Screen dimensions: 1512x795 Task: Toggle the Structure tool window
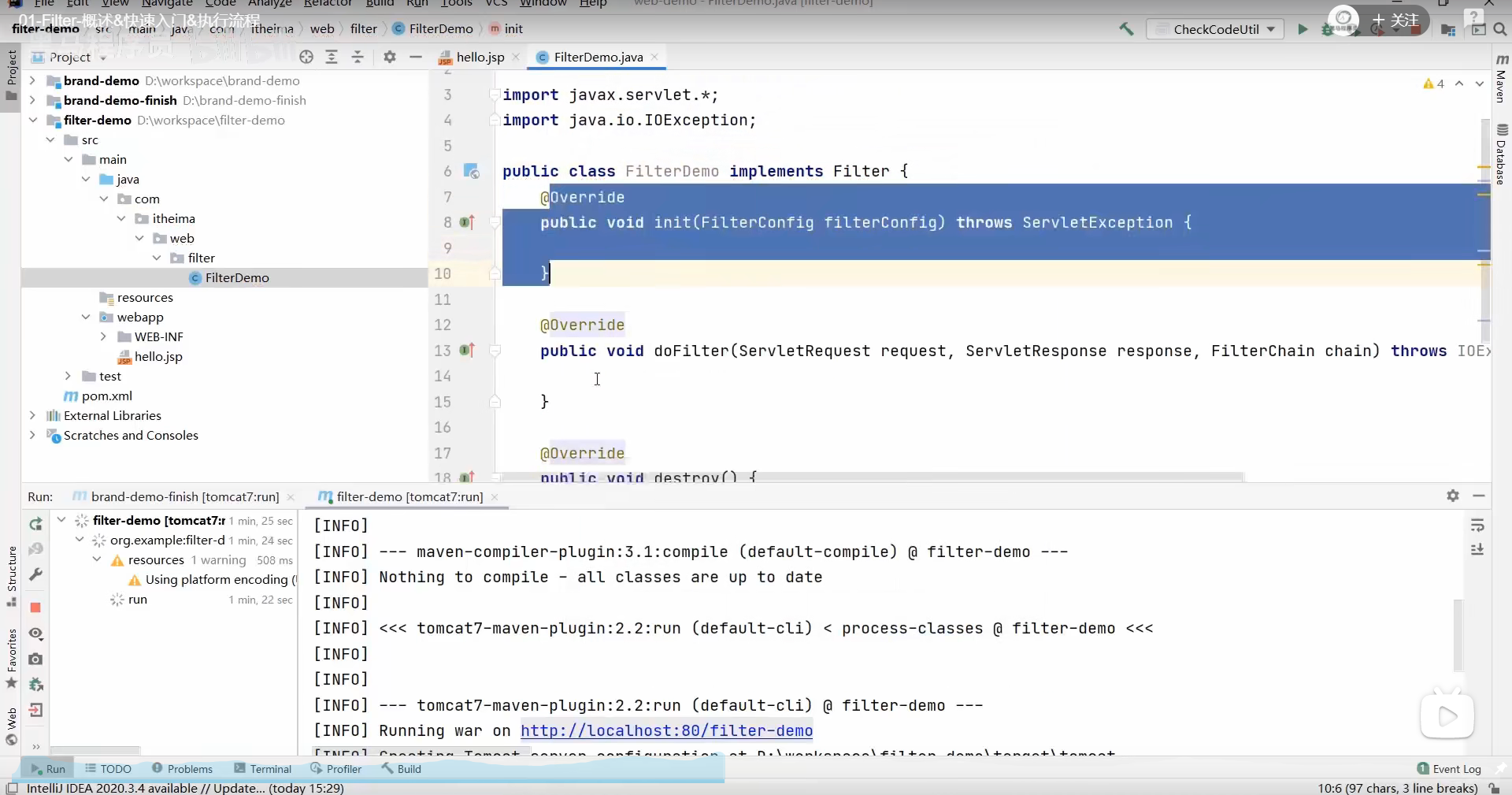(11, 576)
